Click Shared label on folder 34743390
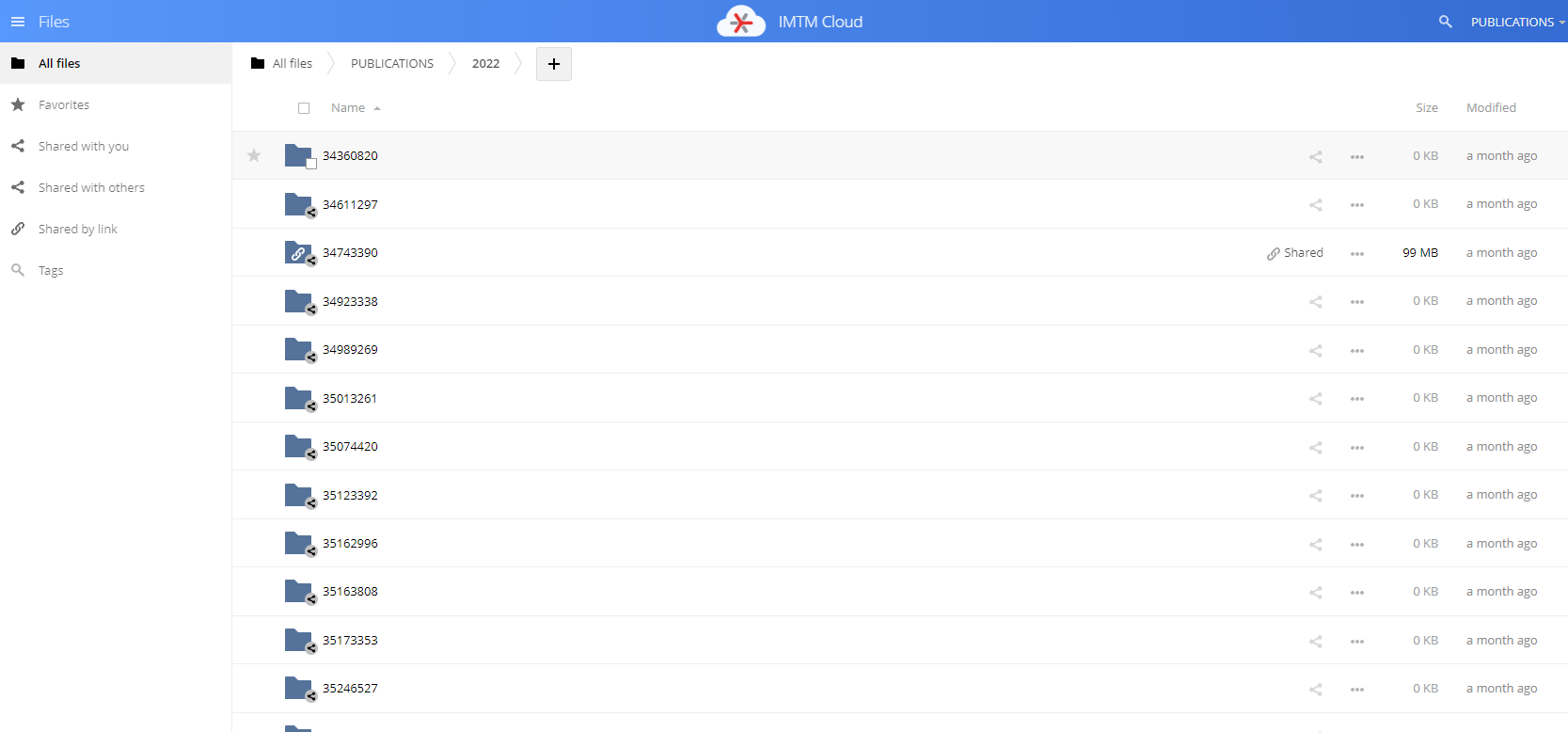Viewport: 1568px width, 732px height. (x=1295, y=253)
